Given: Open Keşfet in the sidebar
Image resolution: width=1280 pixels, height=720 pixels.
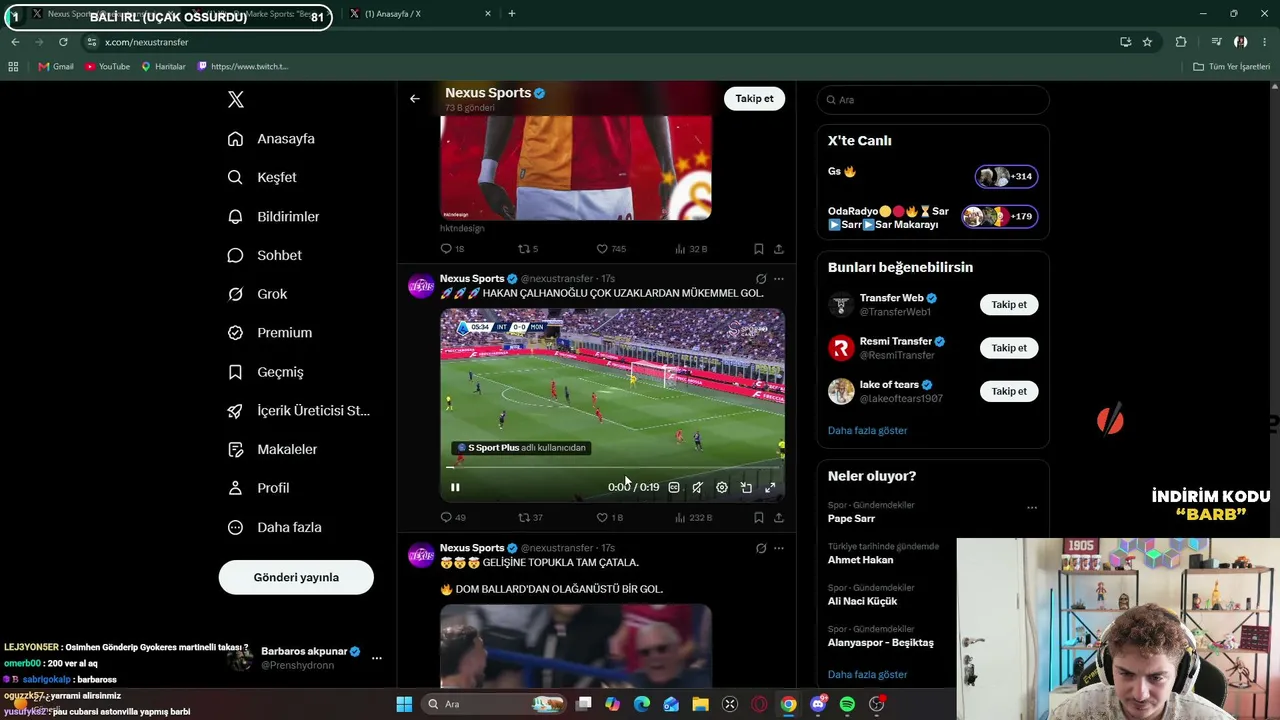Looking at the screenshot, I should (x=262, y=177).
